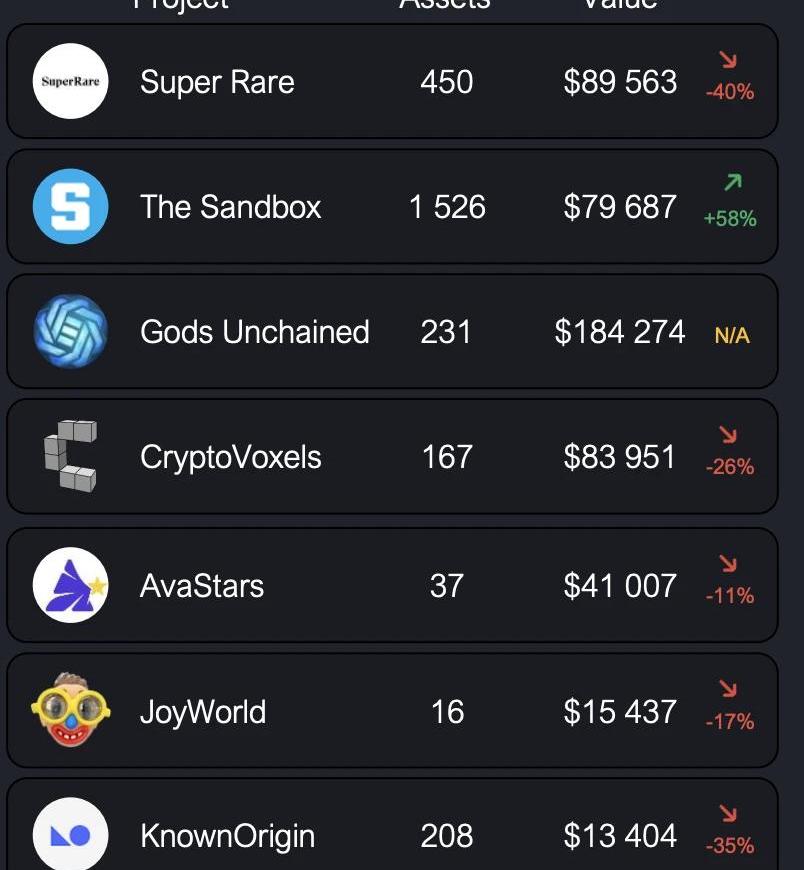Click the KnownOrigin logo icon
This screenshot has height=870, width=804.
pyautogui.click(x=70, y=835)
